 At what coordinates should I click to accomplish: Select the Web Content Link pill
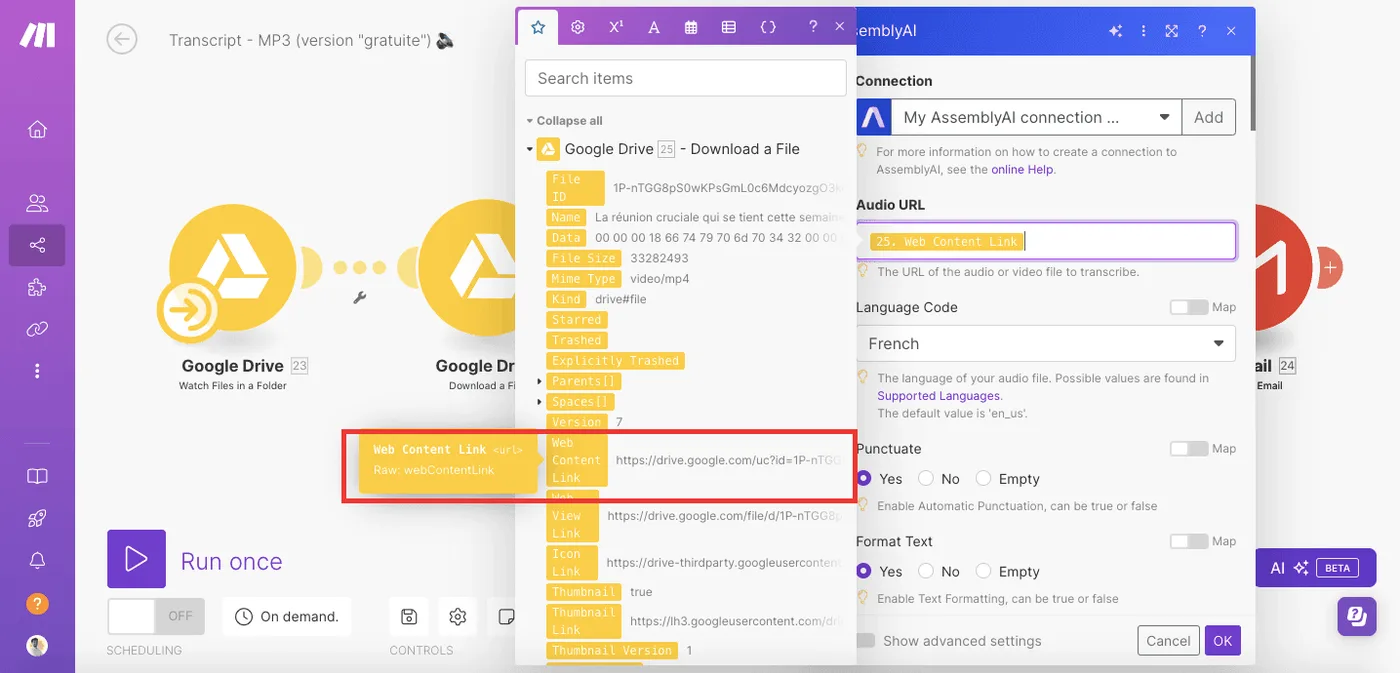[576, 460]
